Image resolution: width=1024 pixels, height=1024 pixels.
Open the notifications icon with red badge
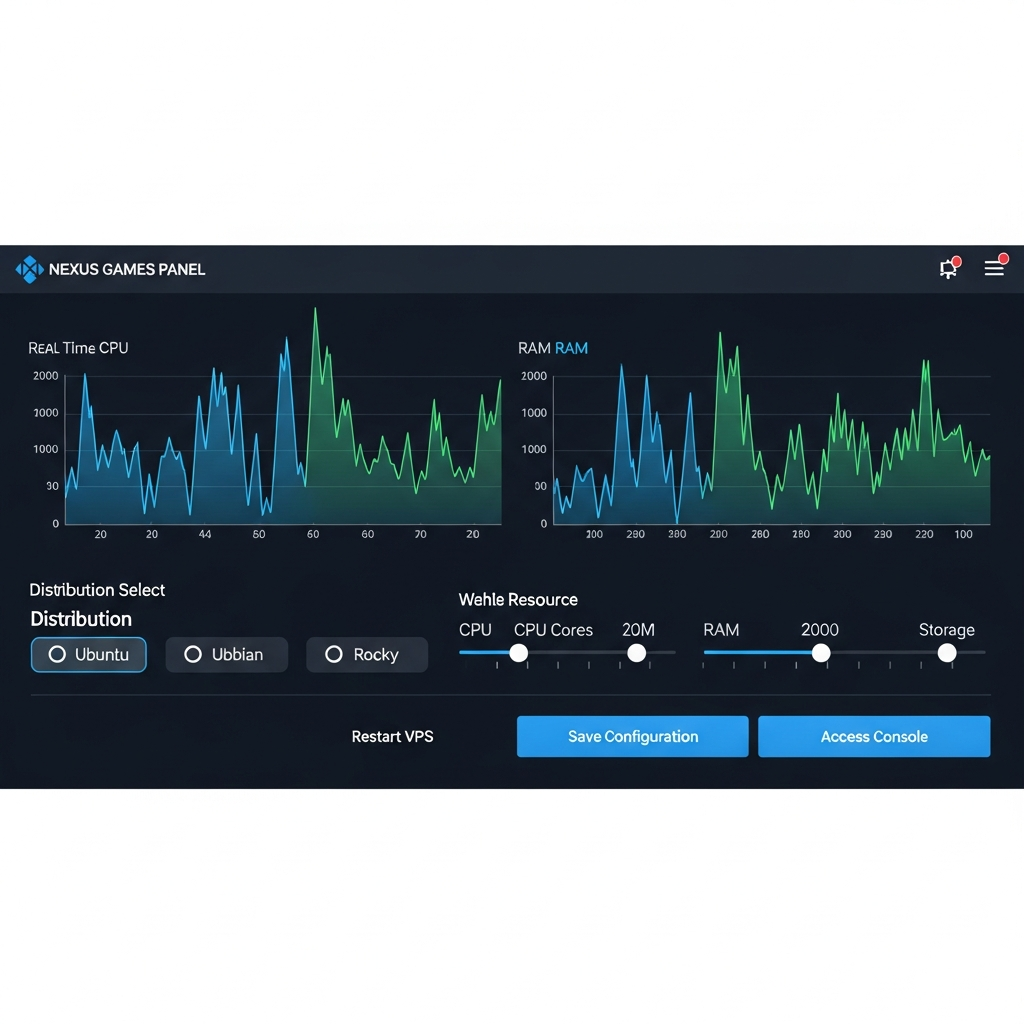[948, 268]
